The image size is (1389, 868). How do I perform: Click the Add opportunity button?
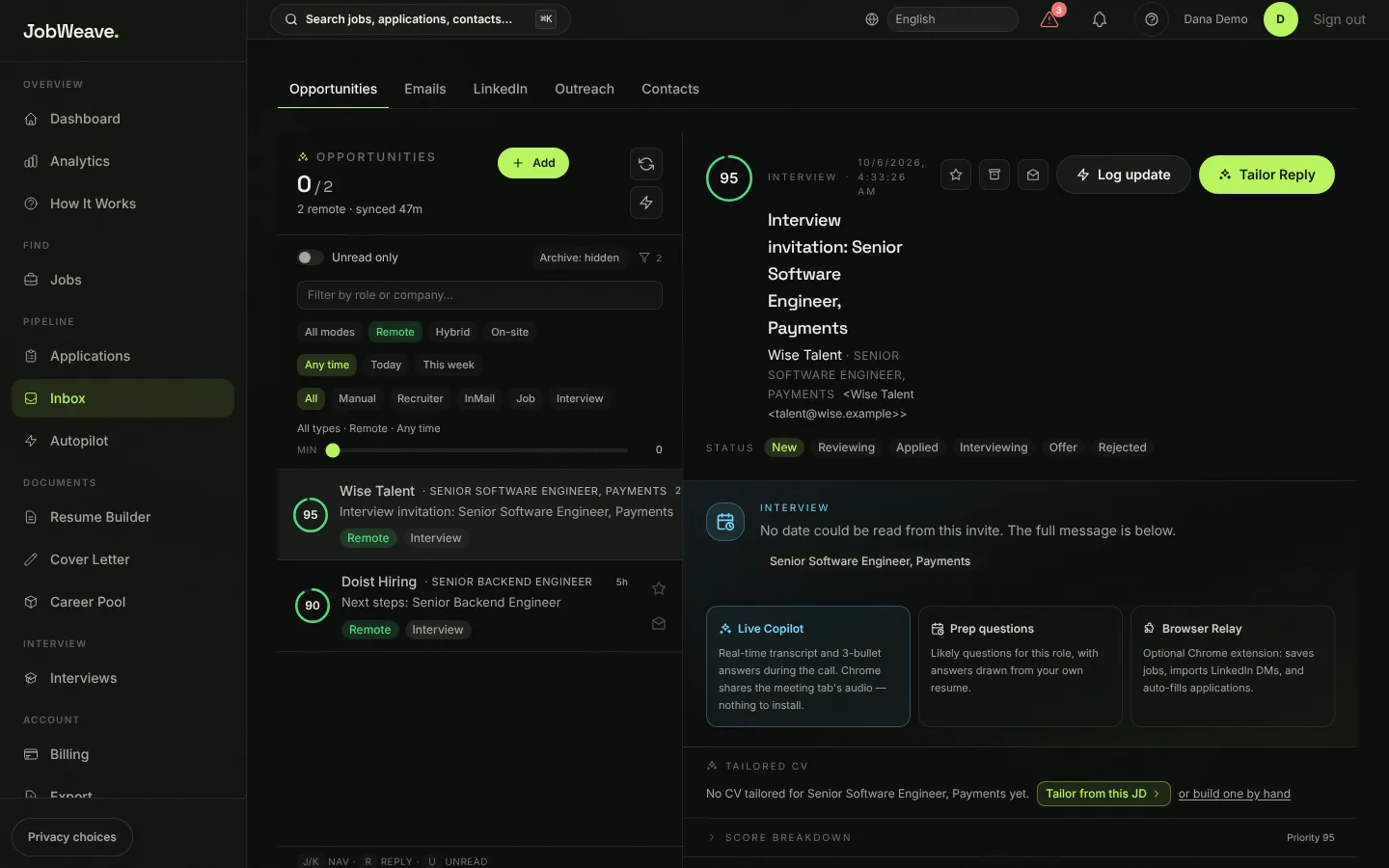tap(533, 163)
